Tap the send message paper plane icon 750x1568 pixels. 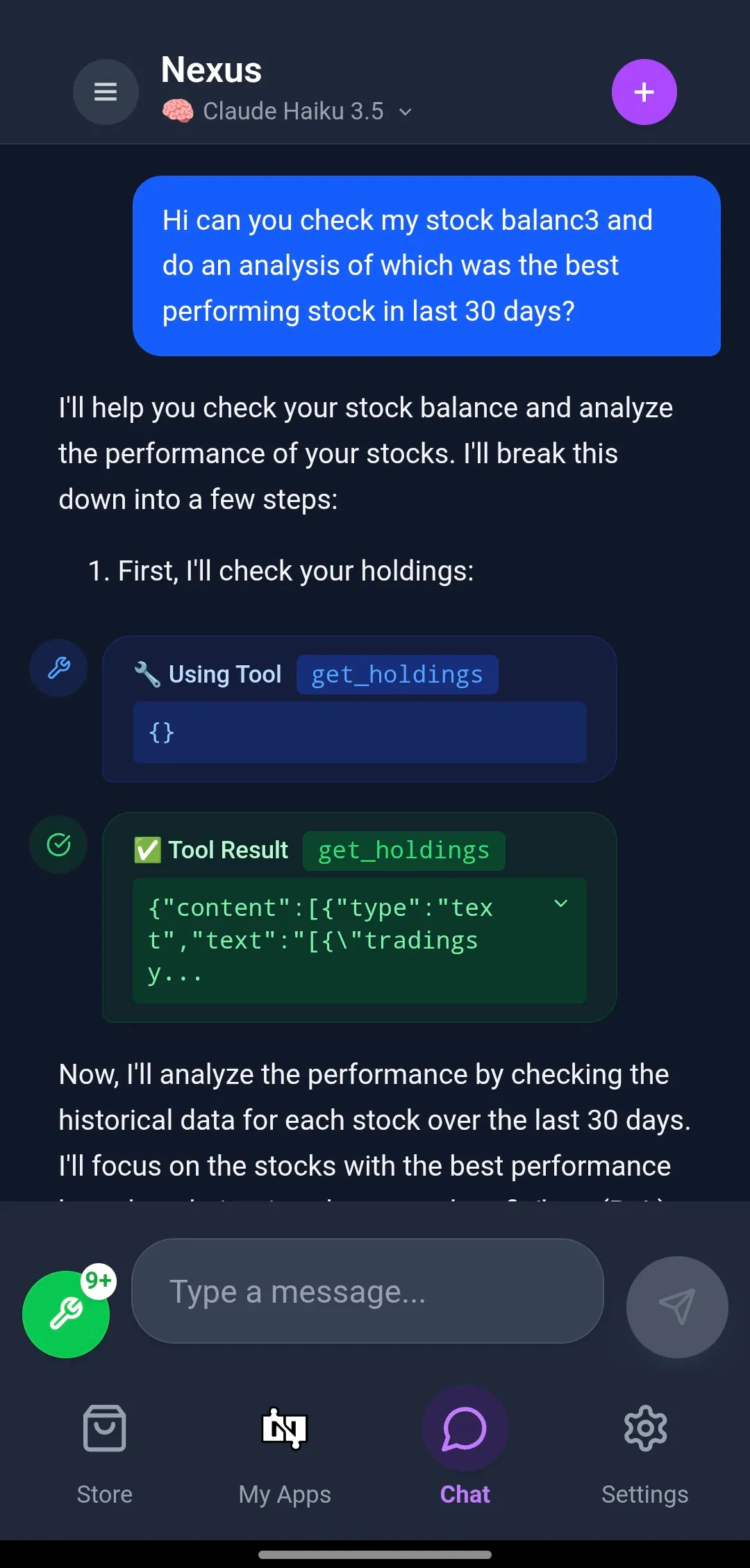pyautogui.click(x=676, y=1306)
